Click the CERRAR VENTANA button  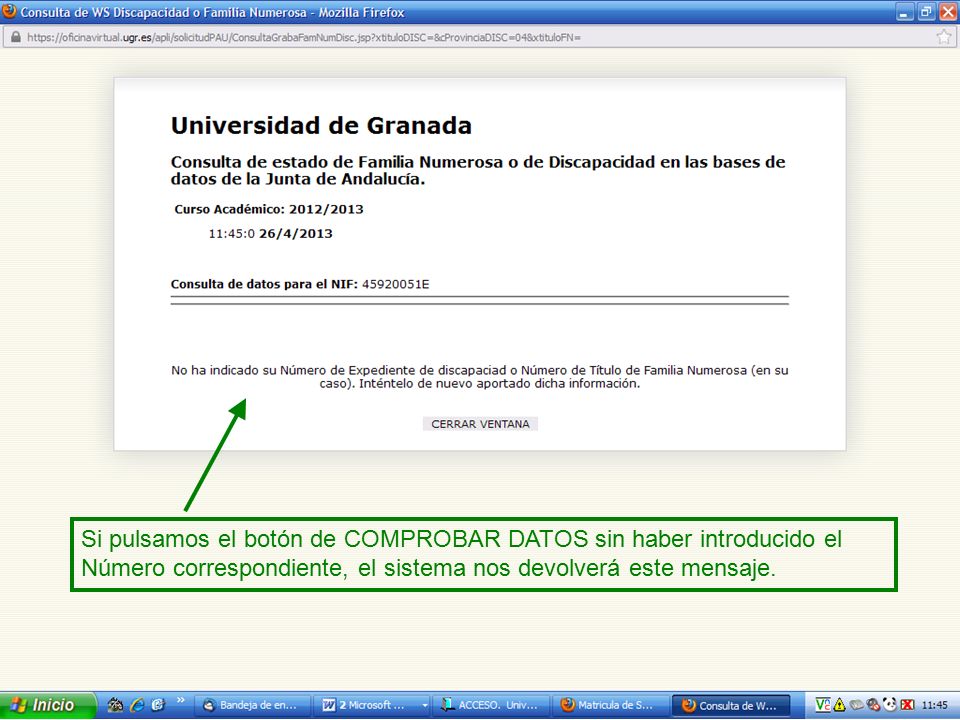[480, 424]
